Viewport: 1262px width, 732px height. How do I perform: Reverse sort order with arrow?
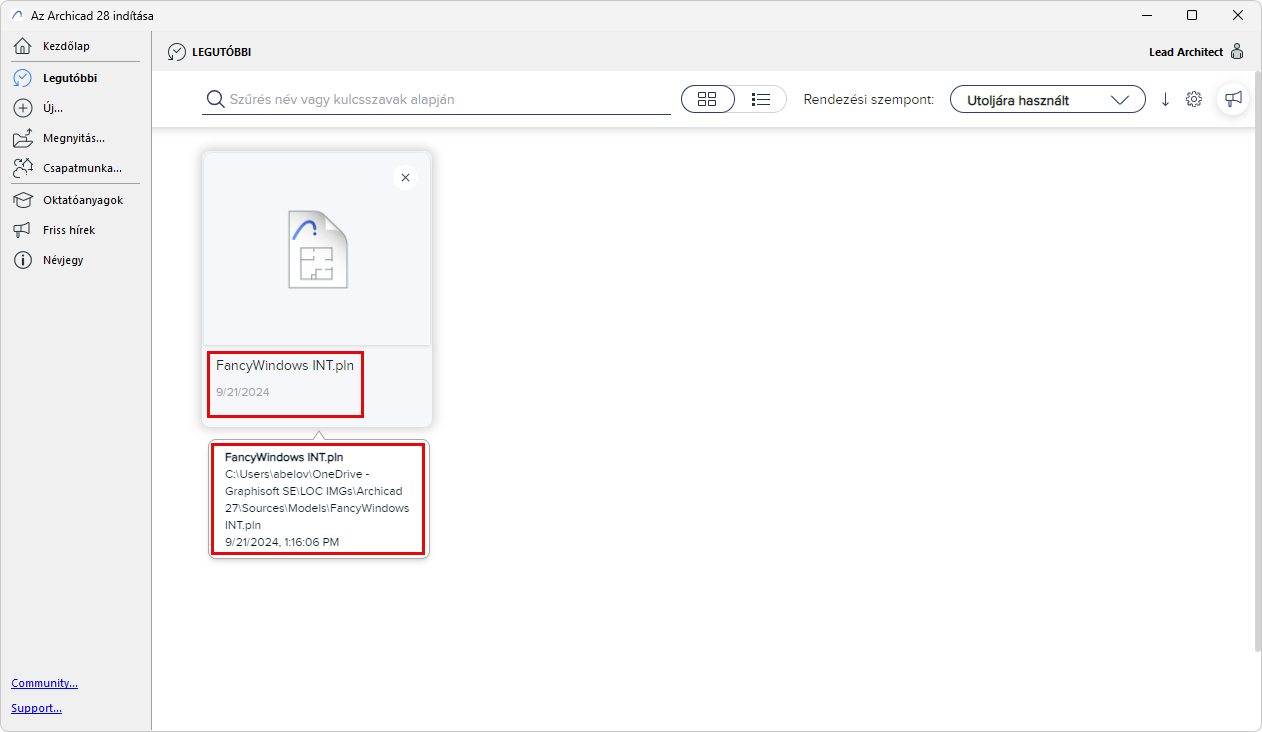pyautogui.click(x=1165, y=99)
